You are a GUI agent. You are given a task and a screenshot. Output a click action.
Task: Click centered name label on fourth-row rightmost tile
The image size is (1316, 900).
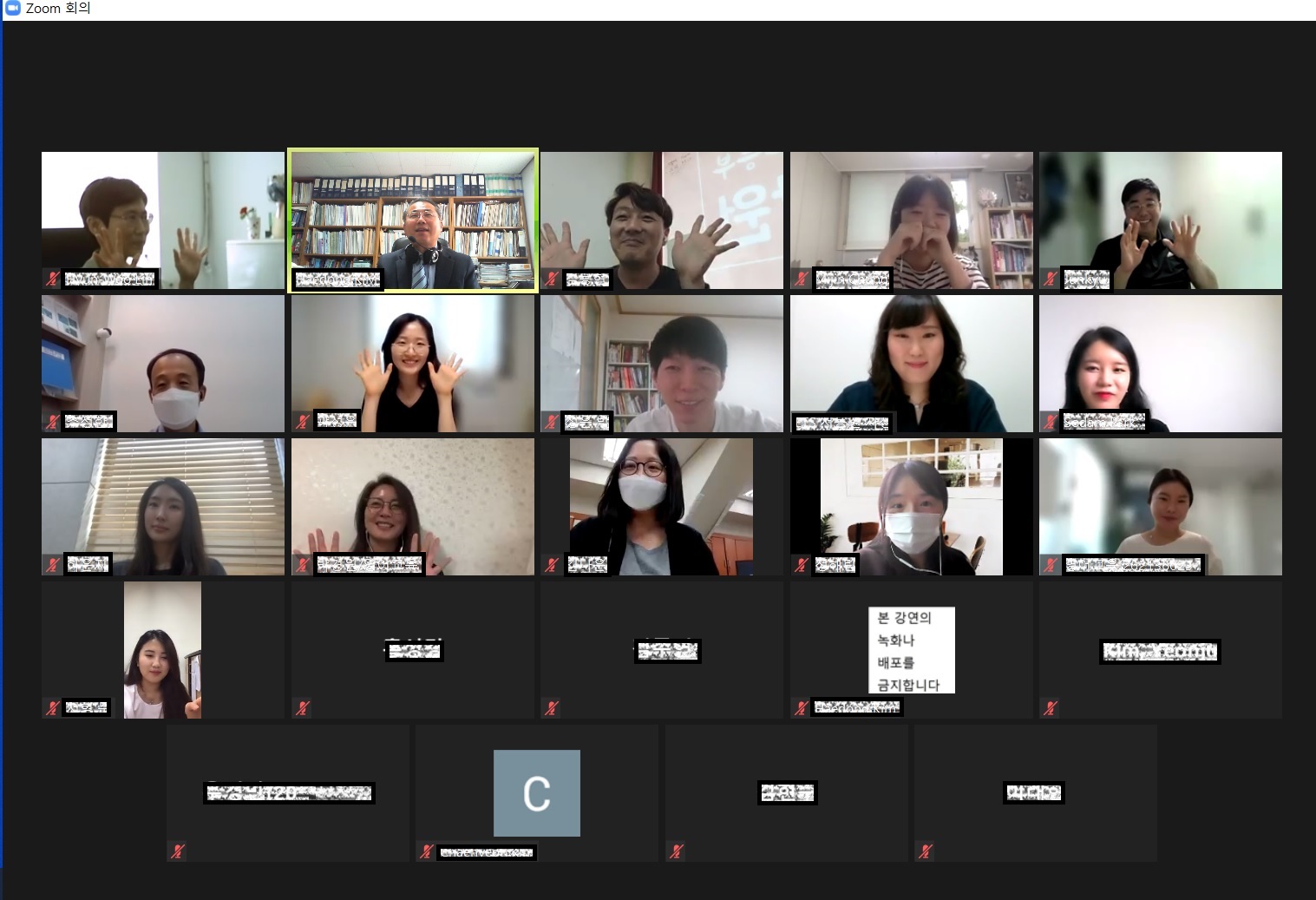pos(1160,651)
